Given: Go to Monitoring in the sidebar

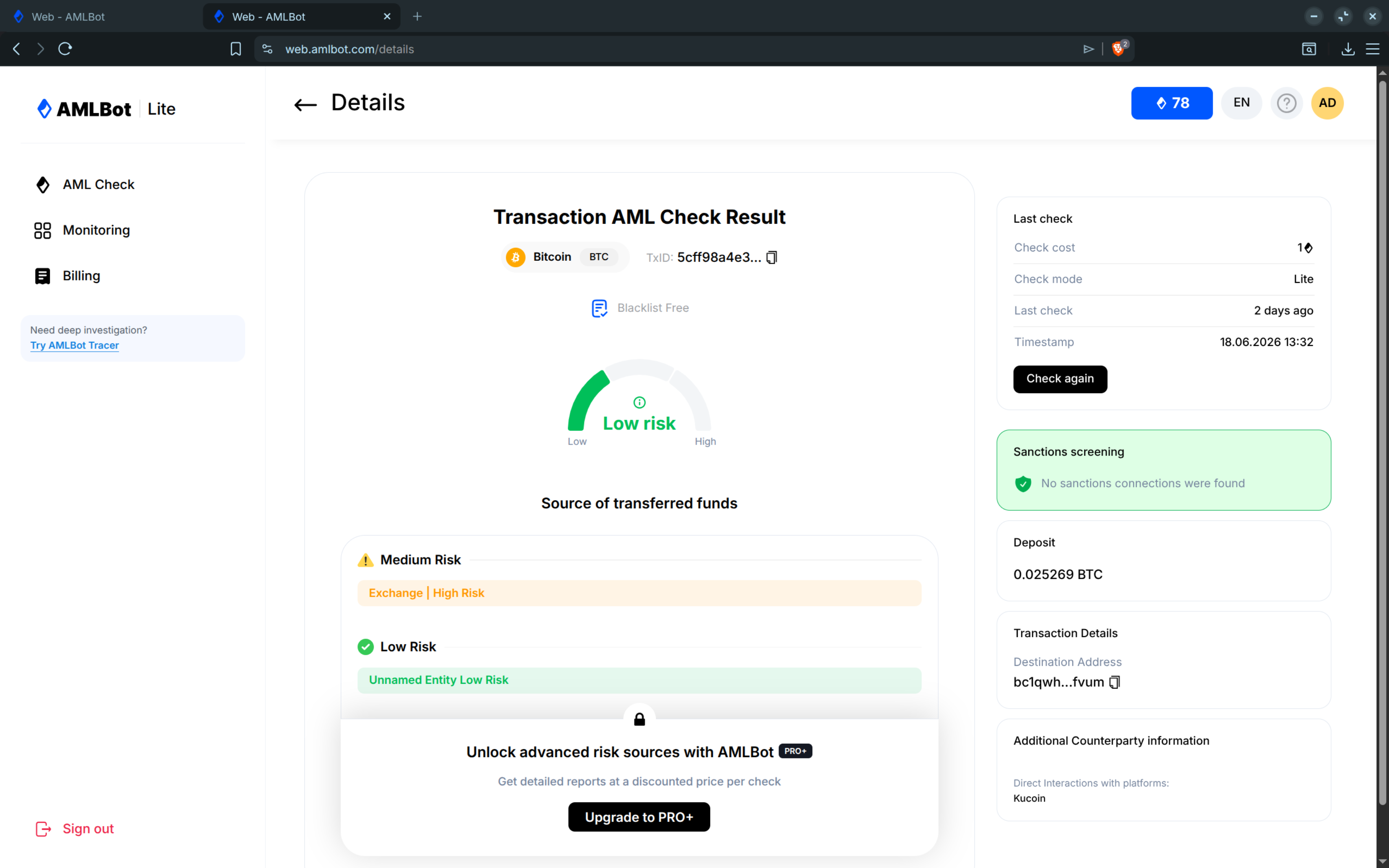Looking at the screenshot, I should pyautogui.click(x=82, y=230).
